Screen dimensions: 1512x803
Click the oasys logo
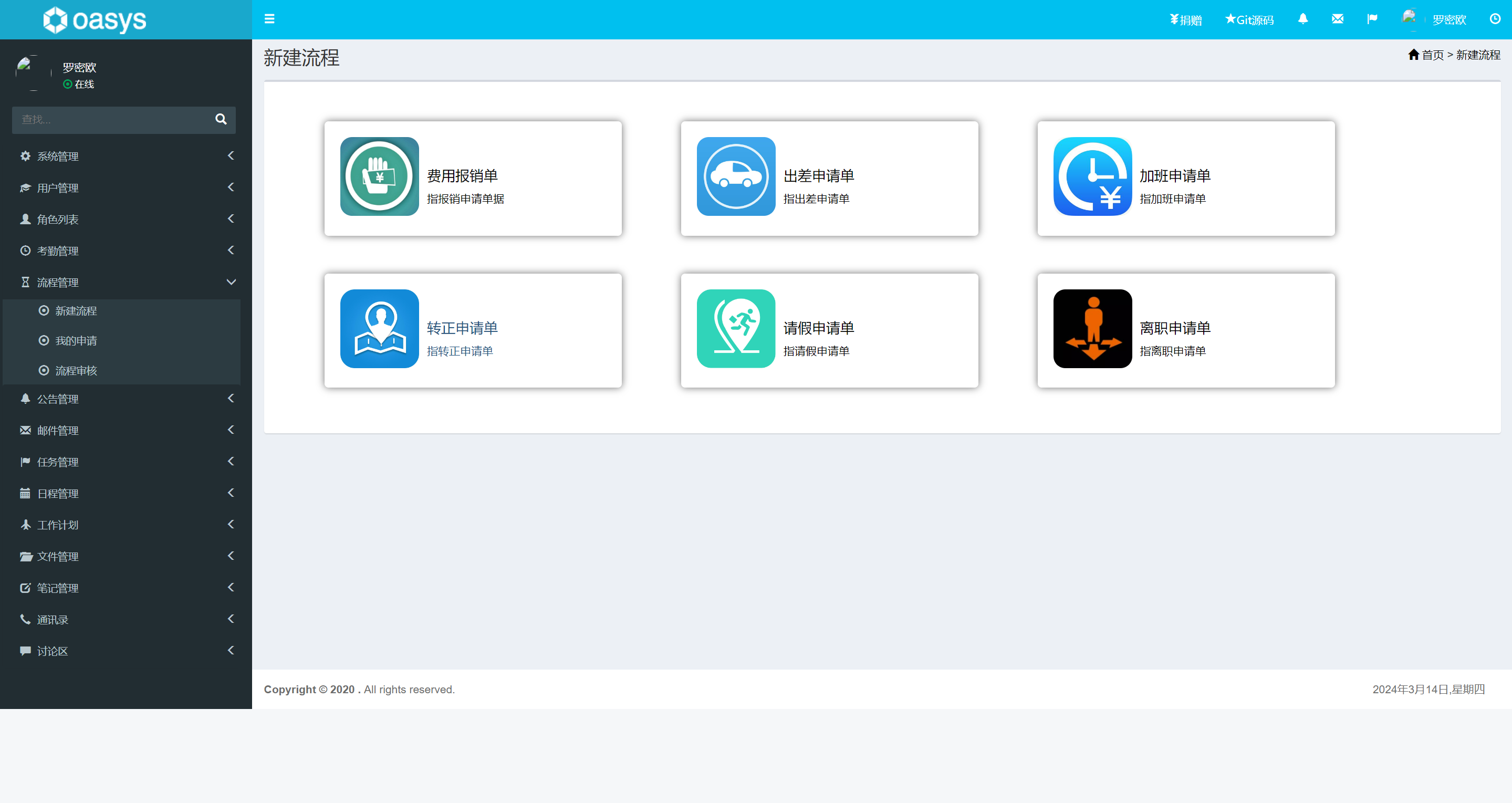[x=95, y=20]
